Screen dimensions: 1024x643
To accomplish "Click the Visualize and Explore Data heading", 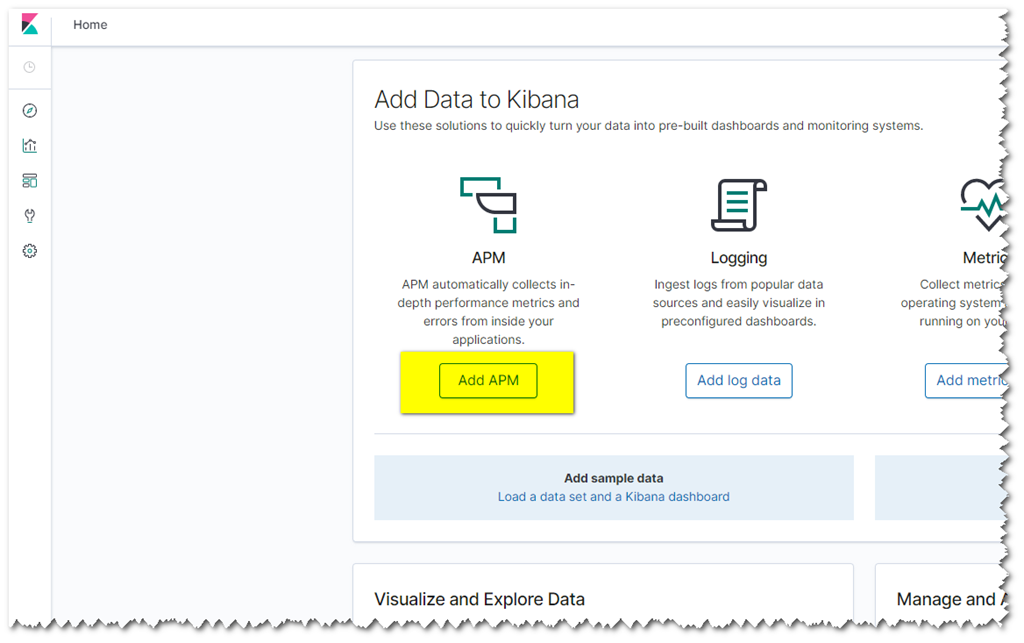I will [479, 599].
